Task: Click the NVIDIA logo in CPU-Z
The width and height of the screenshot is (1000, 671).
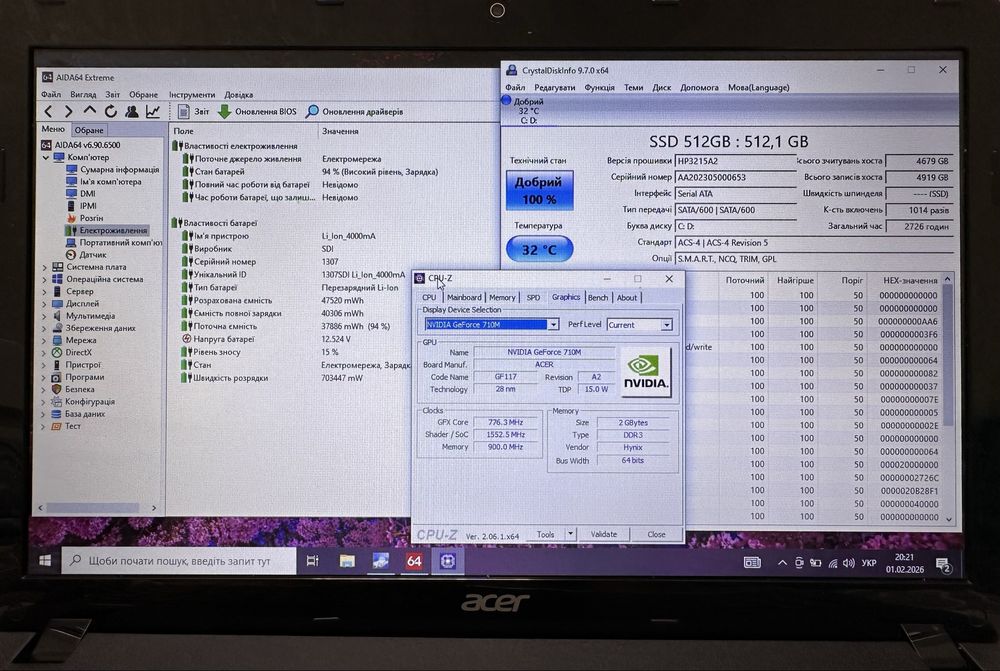Action: click(x=645, y=372)
